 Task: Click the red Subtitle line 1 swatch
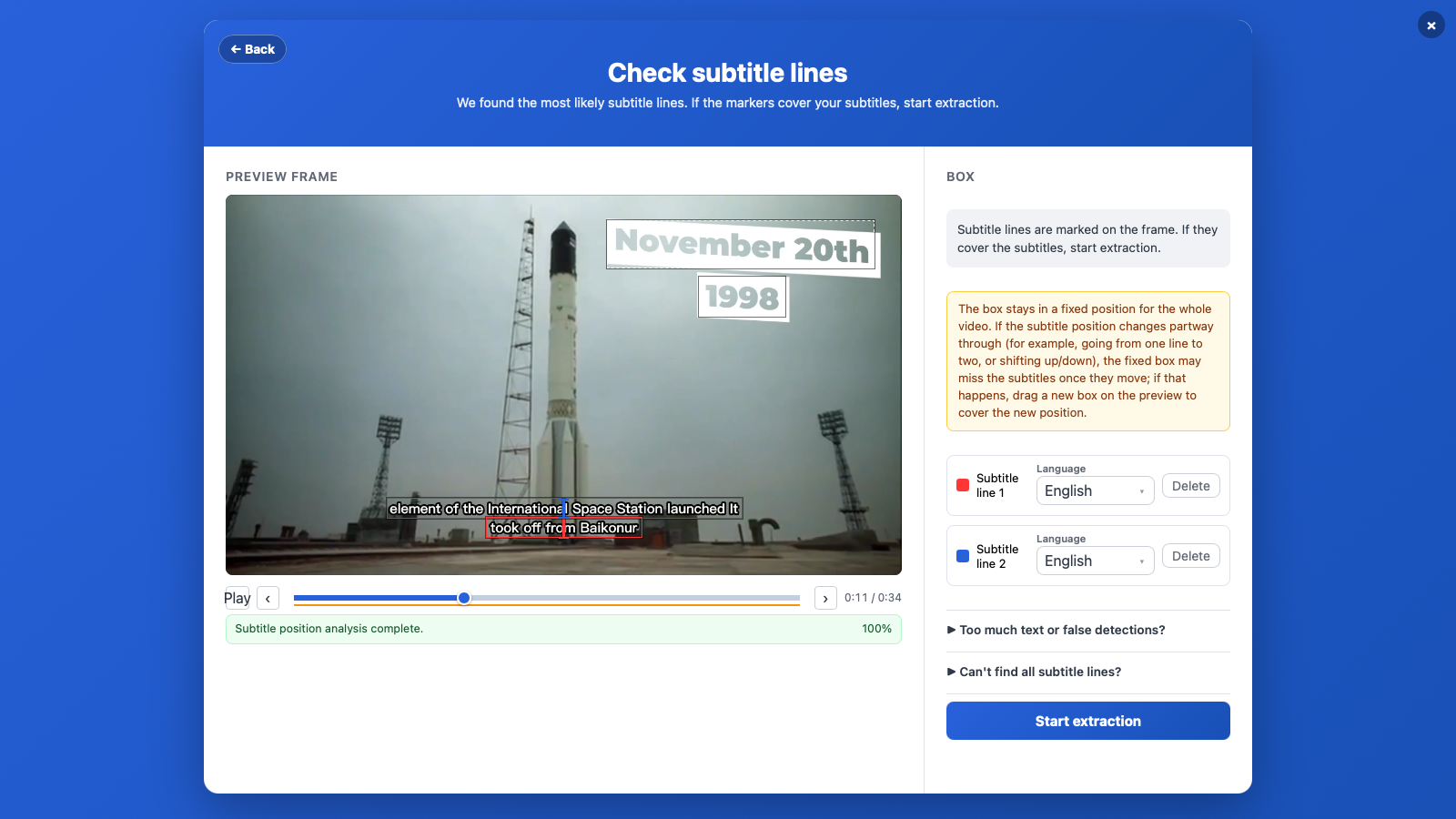tap(963, 485)
